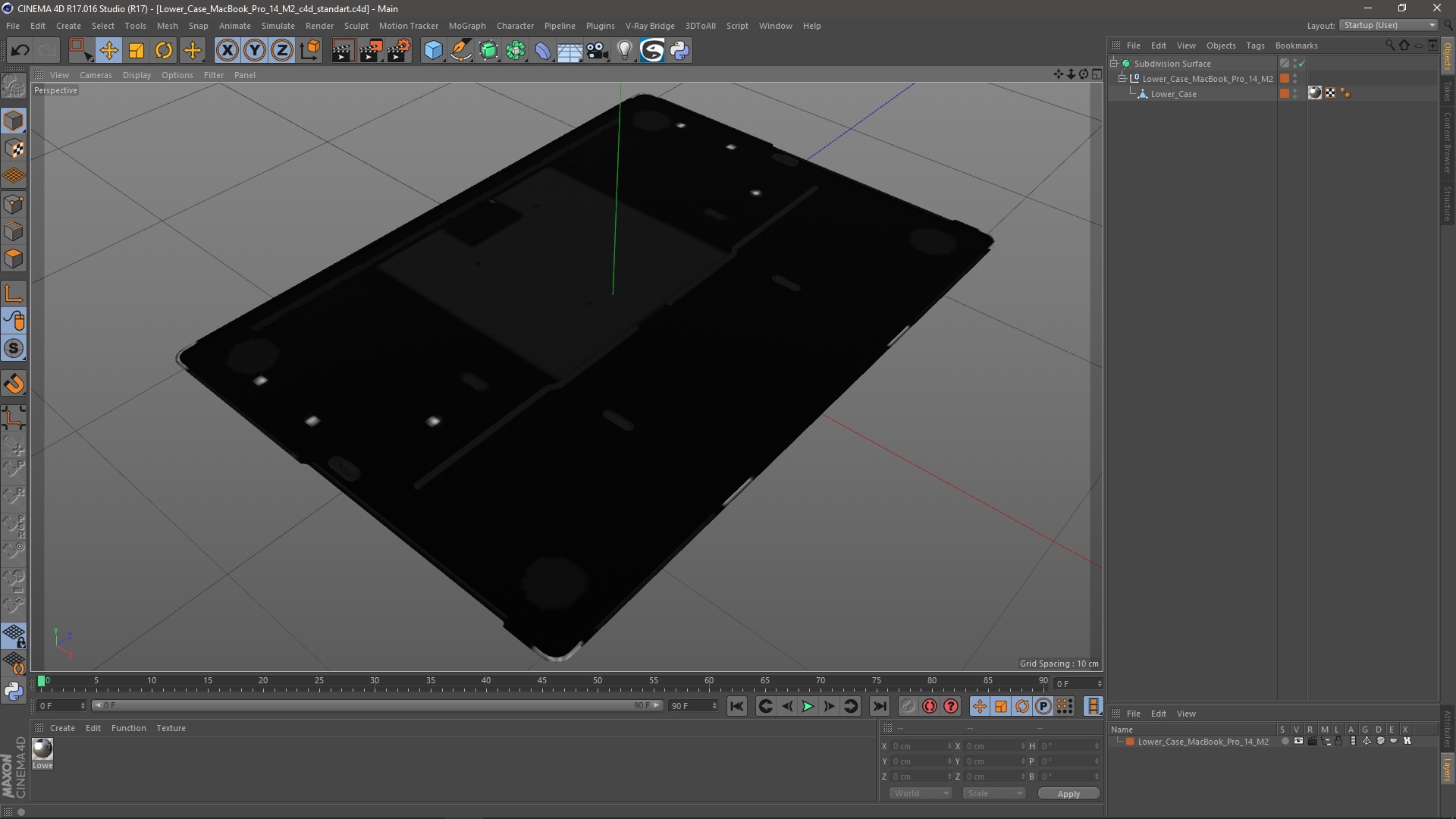Viewport: 1456px width, 819px height.
Task: Select the Move tool
Action: pos(108,51)
